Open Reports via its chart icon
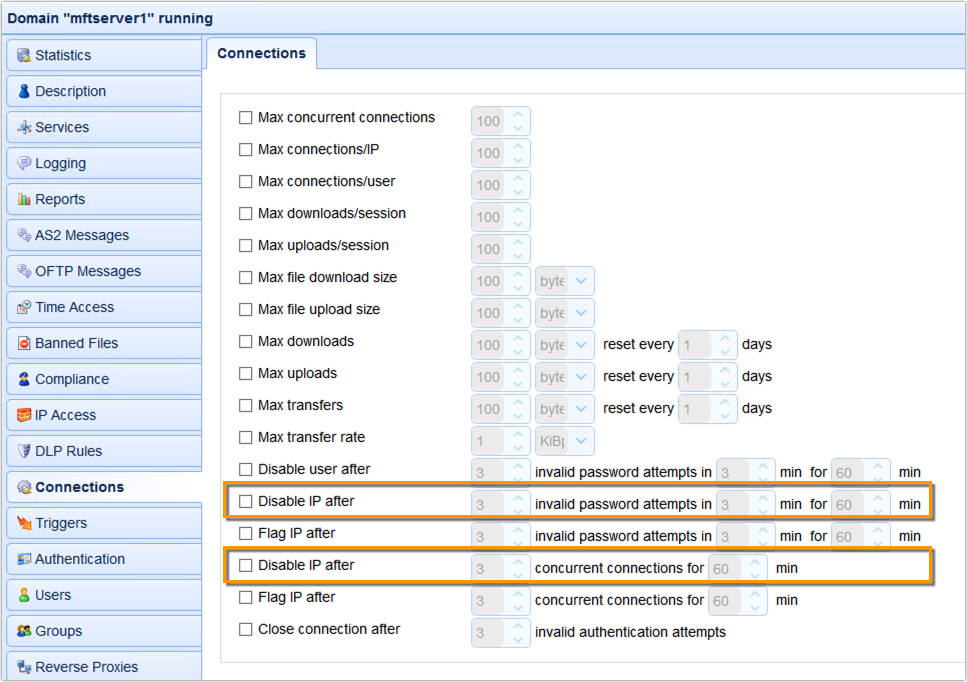 pos(24,199)
